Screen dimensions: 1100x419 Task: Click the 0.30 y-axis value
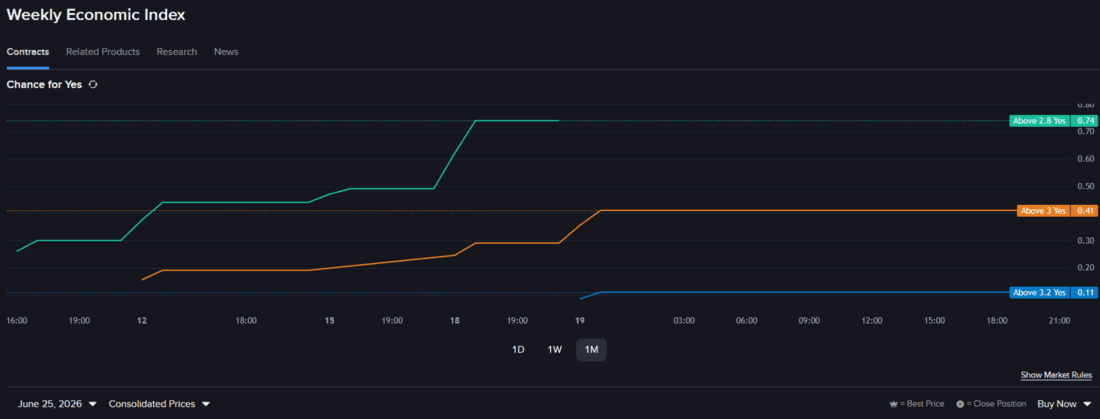click(1086, 241)
